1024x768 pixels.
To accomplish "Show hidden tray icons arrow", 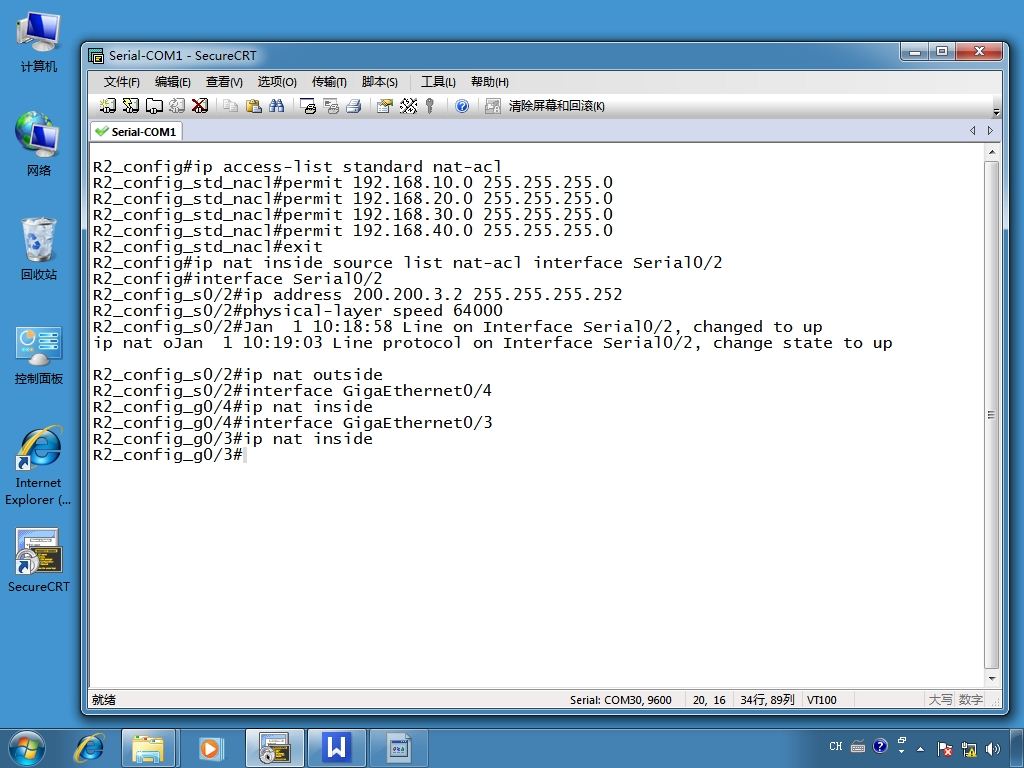I will pyautogui.click(x=920, y=749).
